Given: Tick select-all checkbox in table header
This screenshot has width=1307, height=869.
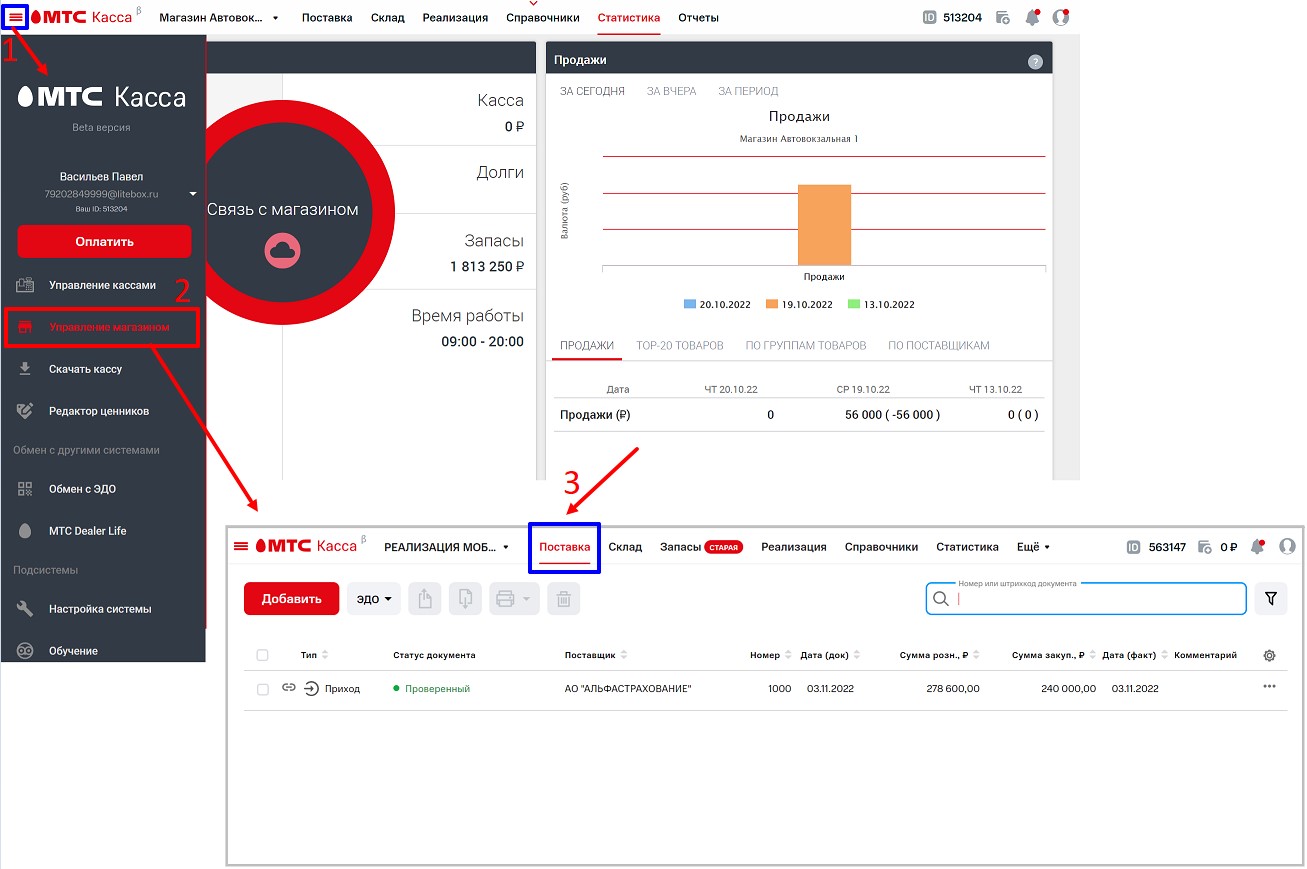Looking at the screenshot, I should click(x=263, y=656).
